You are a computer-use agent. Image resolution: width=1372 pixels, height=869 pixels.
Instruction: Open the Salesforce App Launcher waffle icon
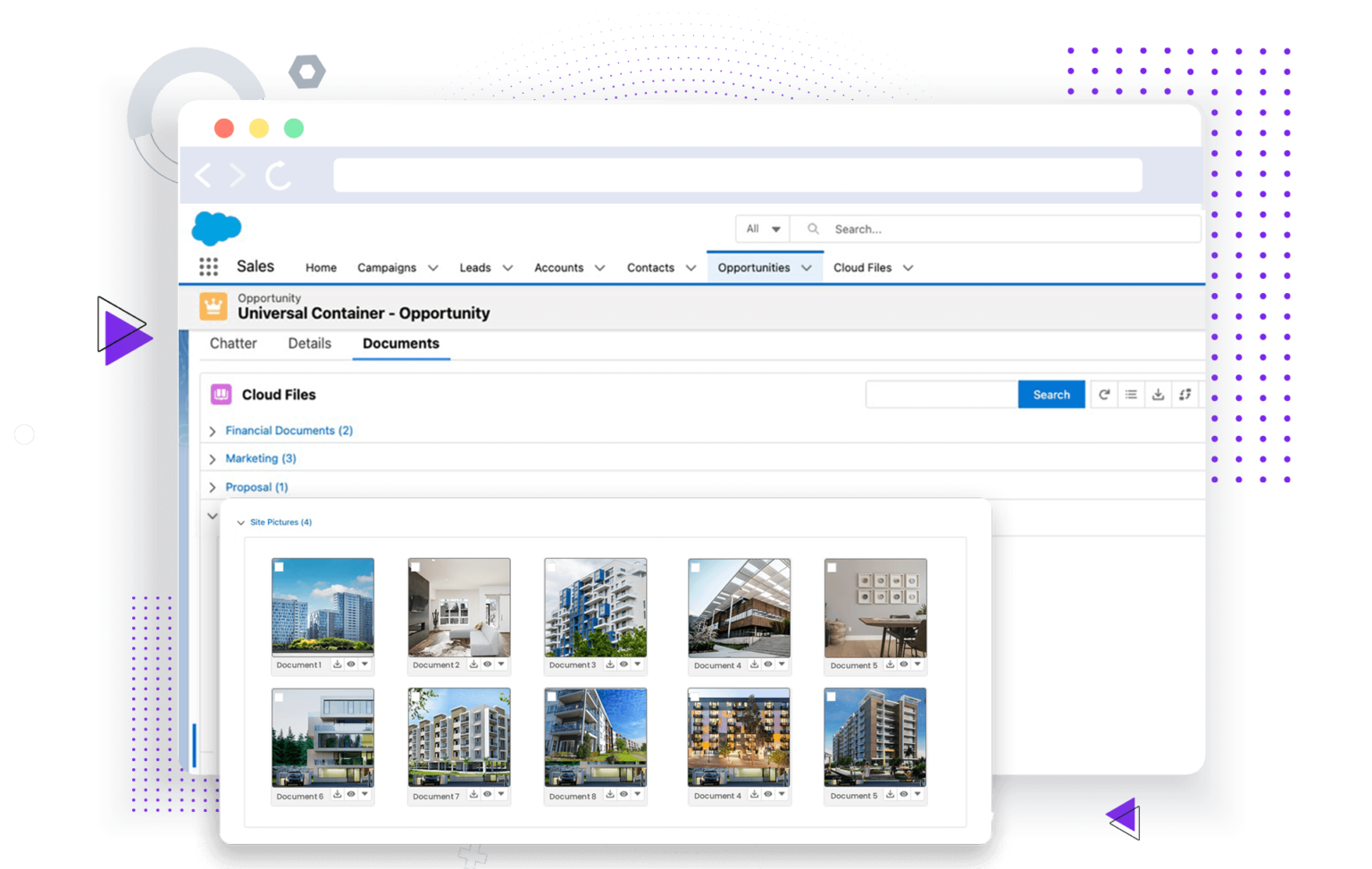208,266
